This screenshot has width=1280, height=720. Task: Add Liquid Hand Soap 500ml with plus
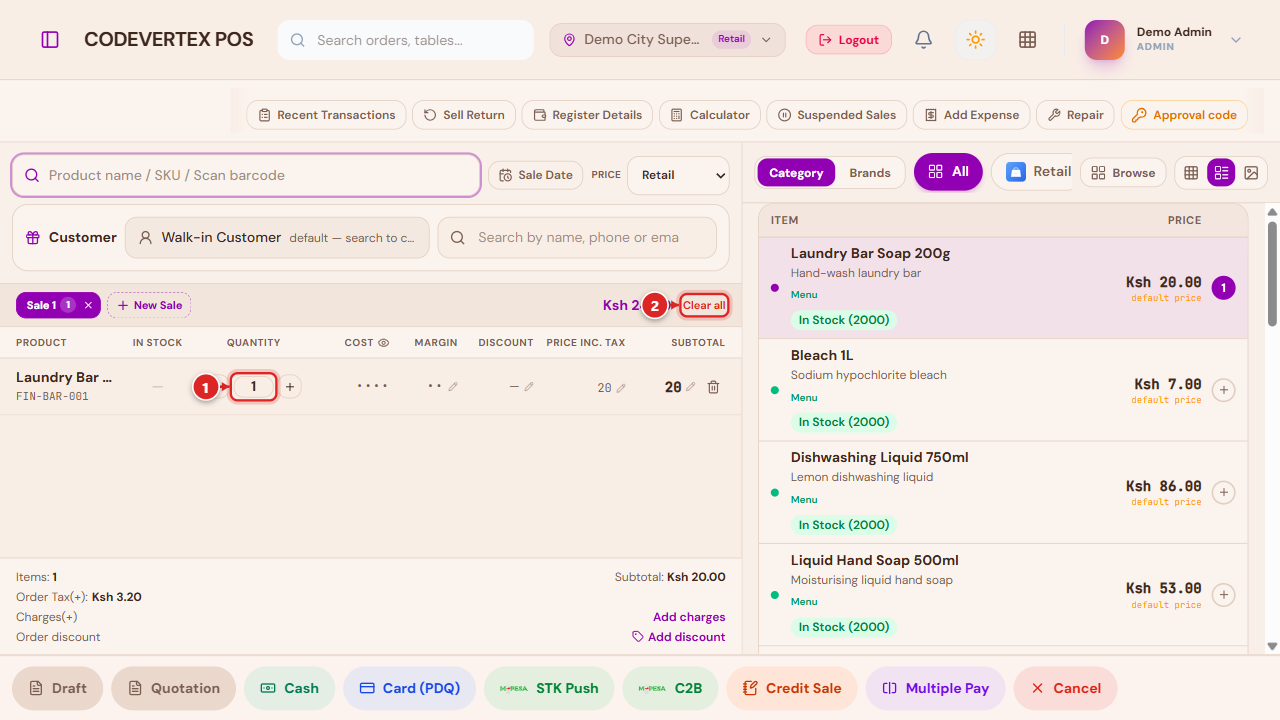point(1223,595)
